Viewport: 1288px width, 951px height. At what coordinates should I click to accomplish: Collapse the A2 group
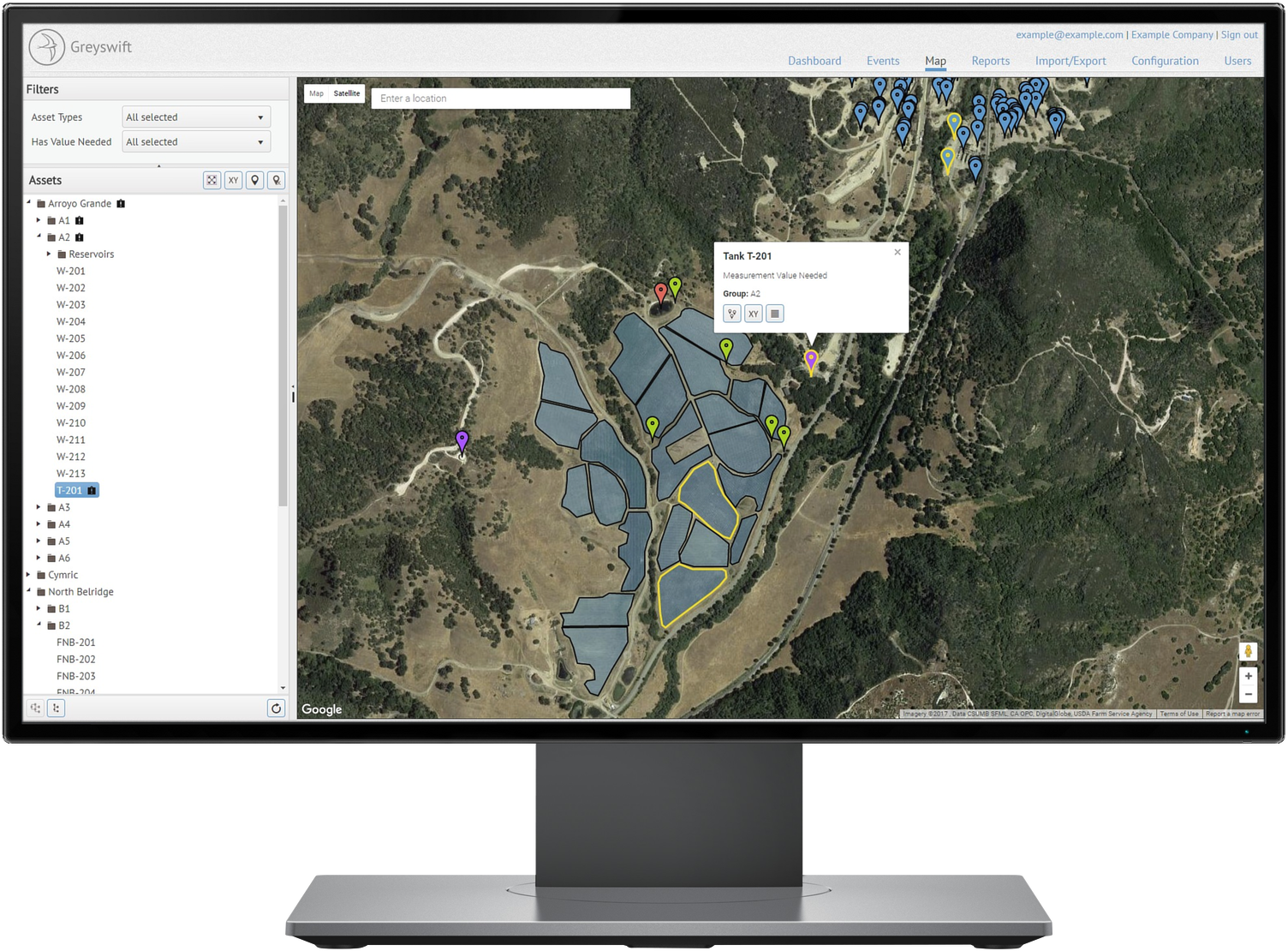tap(39, 236)
